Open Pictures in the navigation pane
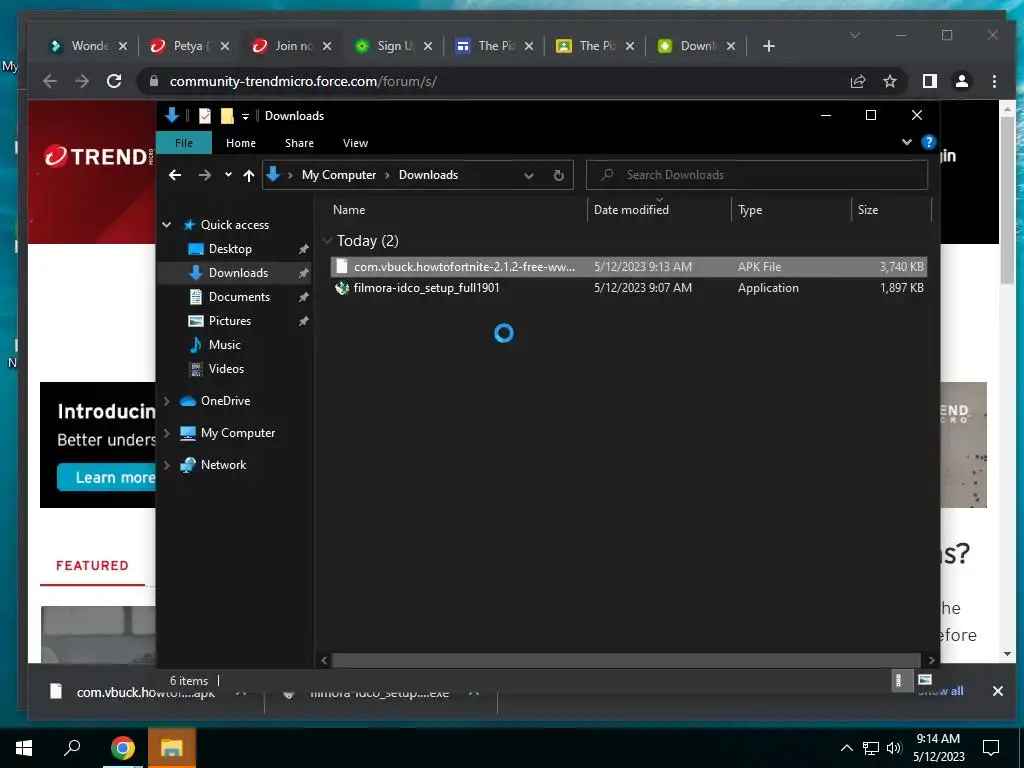 tap(229, 321)
